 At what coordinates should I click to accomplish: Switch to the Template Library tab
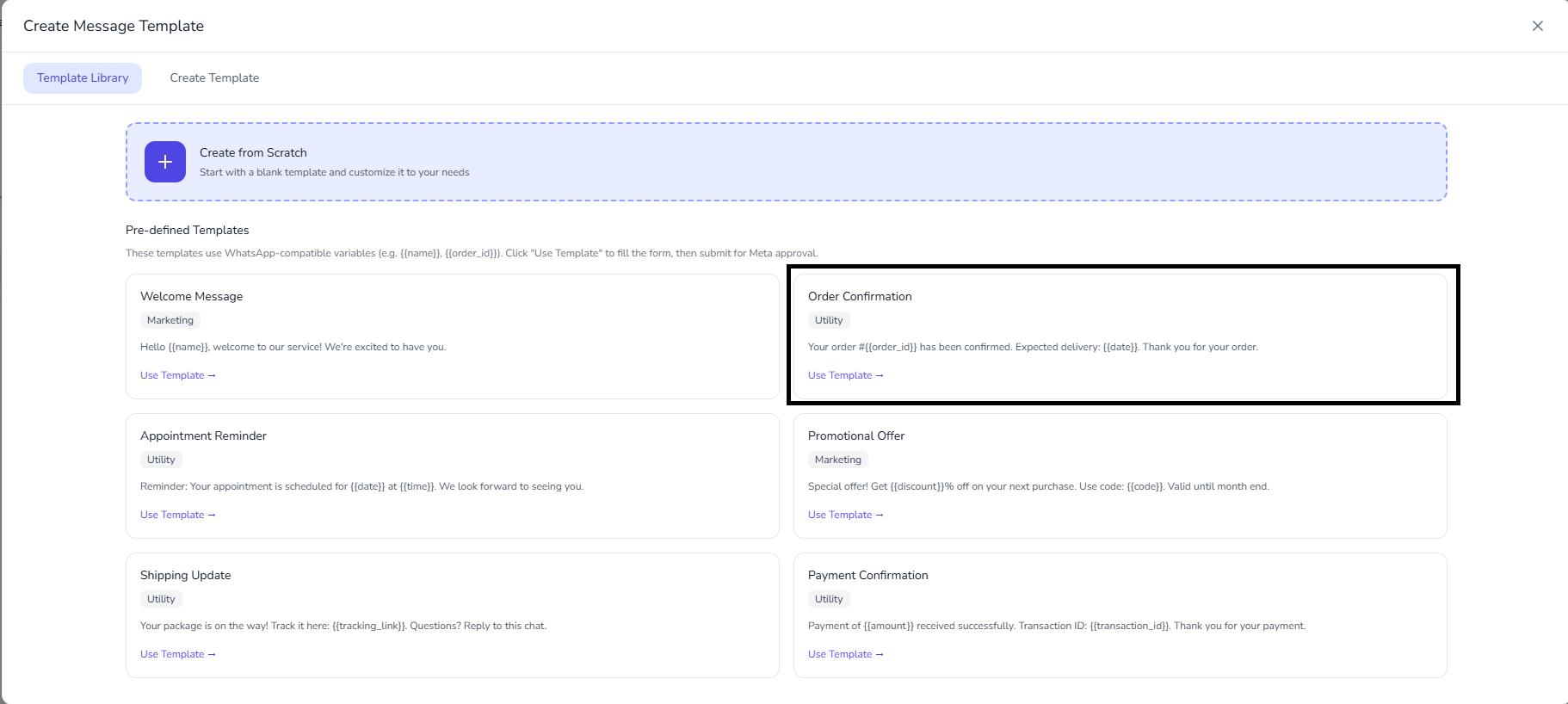pos(83,77)
